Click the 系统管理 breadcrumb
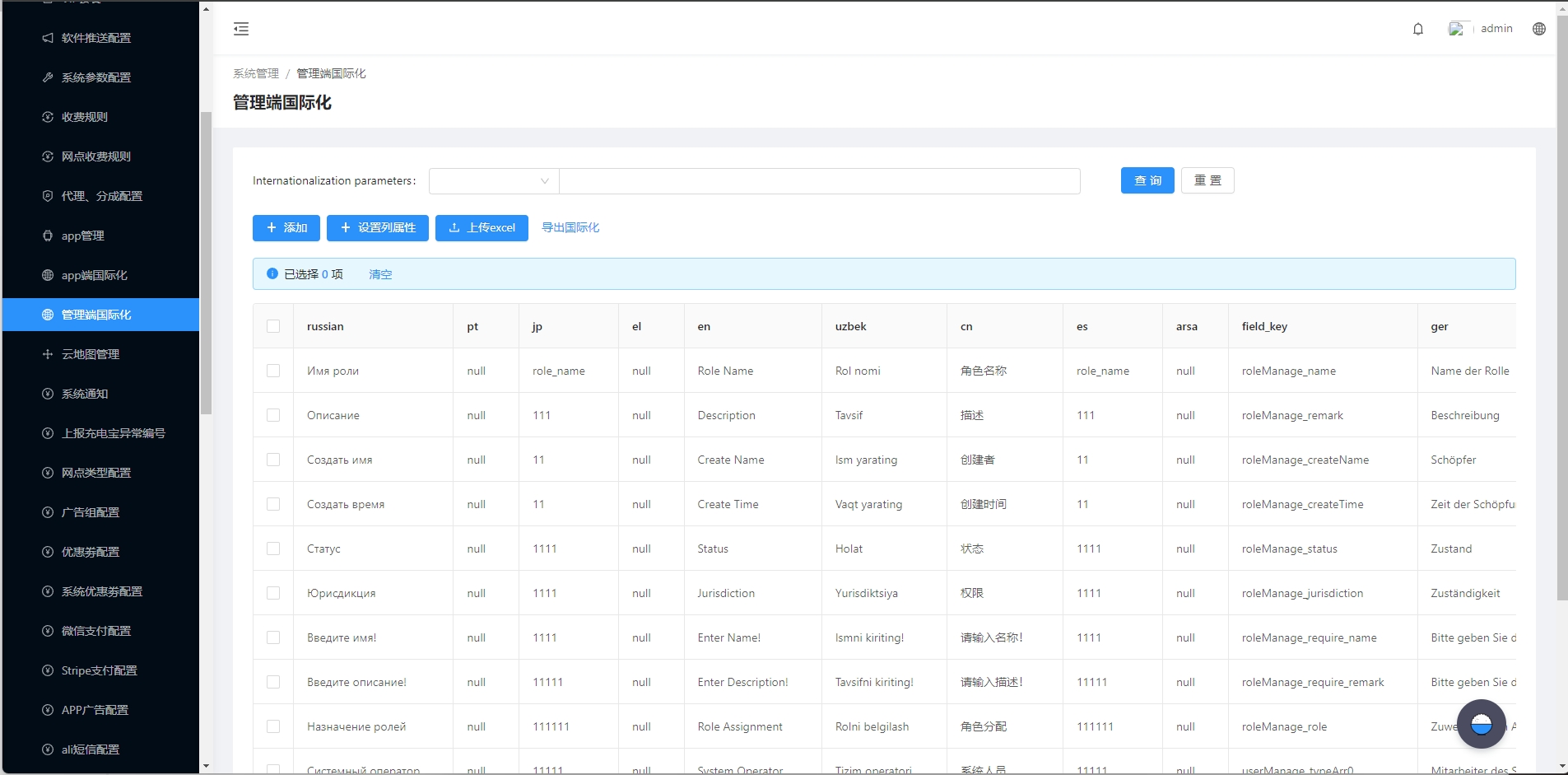 coord(256,73)
